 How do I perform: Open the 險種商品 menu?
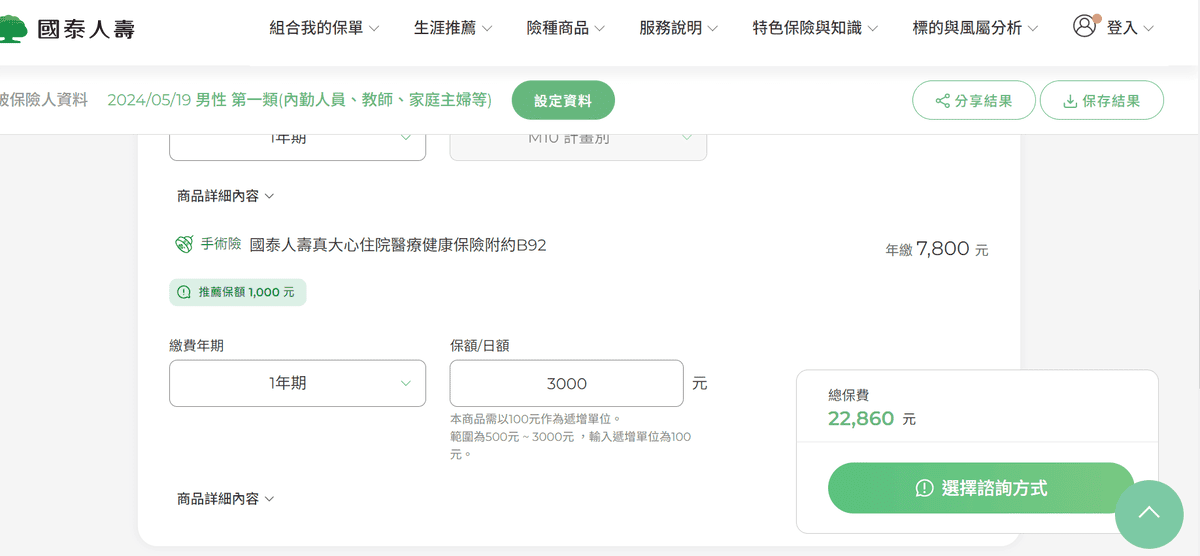[566, 28]
